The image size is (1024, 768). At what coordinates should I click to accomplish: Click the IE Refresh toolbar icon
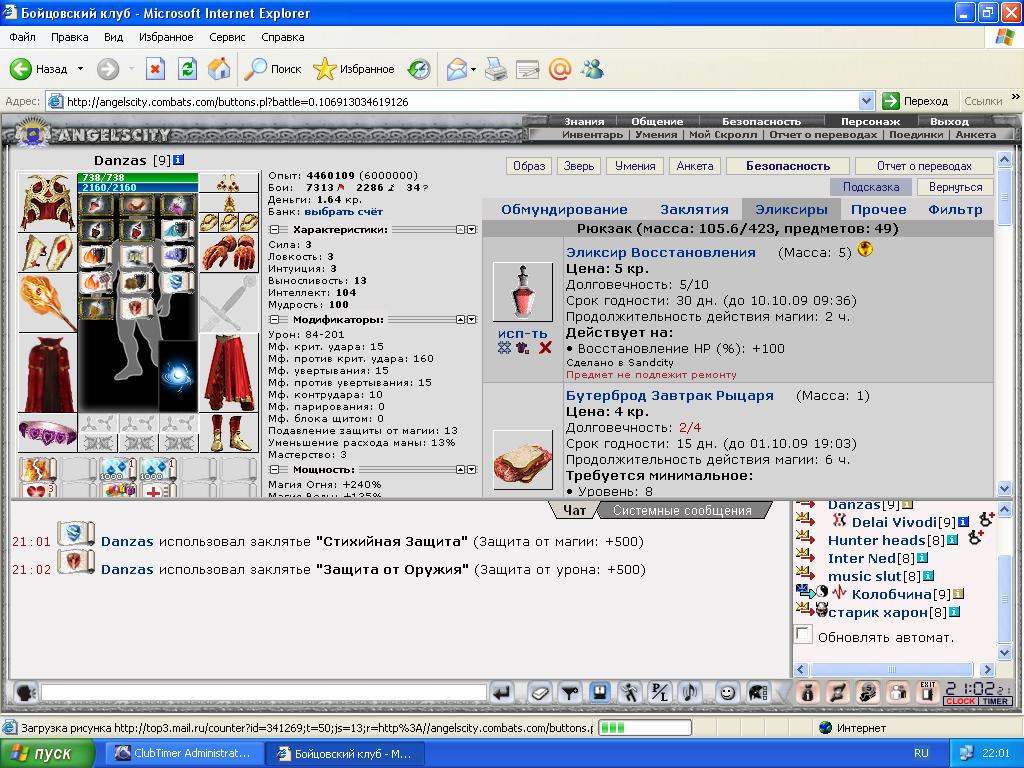(x=187, y=69)
